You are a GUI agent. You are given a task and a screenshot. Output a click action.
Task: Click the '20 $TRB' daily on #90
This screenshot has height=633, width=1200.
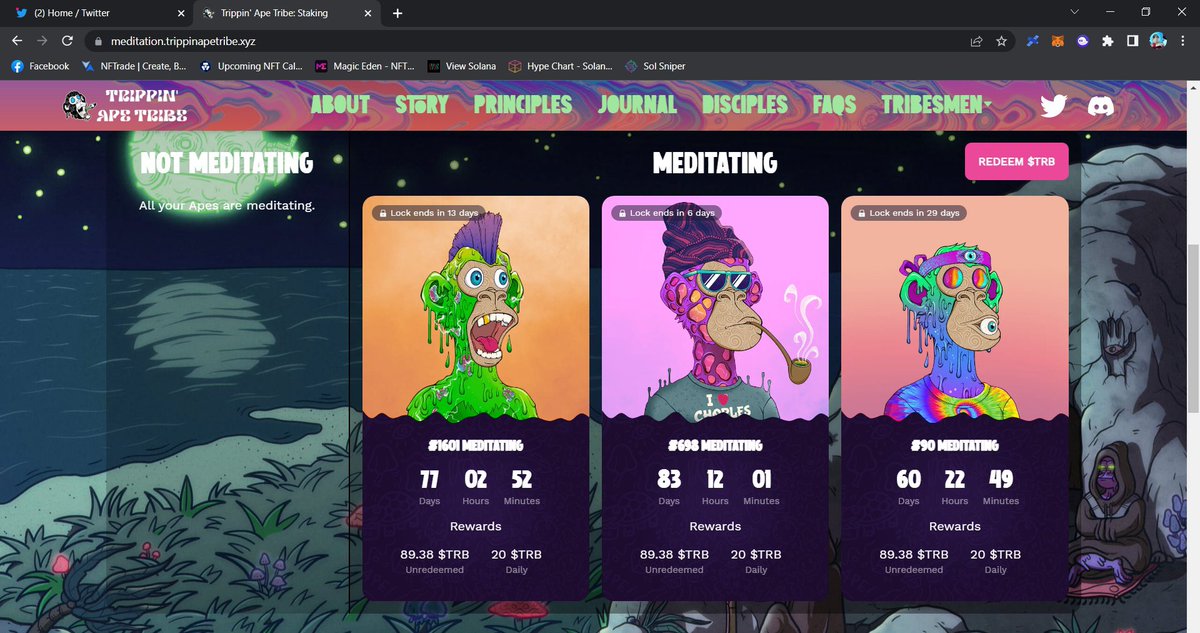(x=995, y=554)
